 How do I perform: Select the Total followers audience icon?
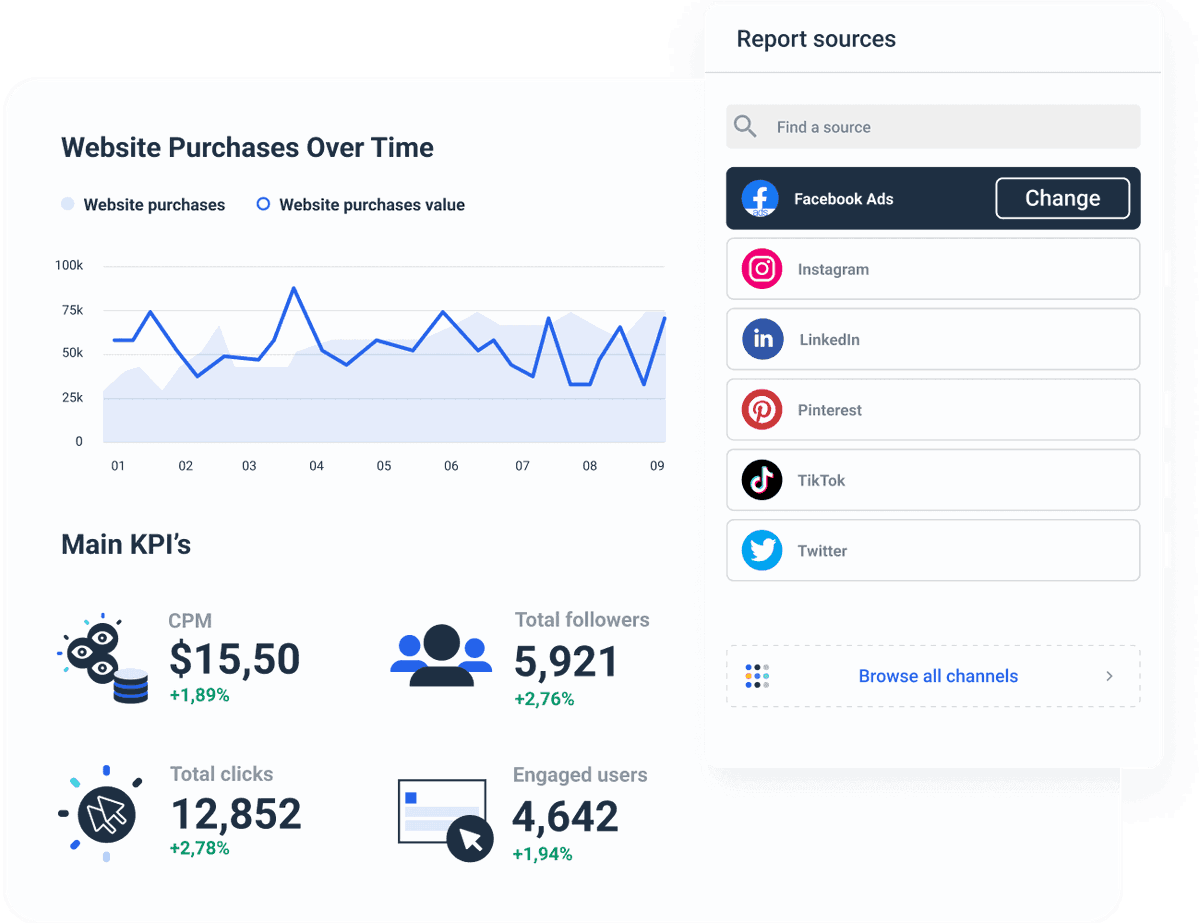point(441,655)
